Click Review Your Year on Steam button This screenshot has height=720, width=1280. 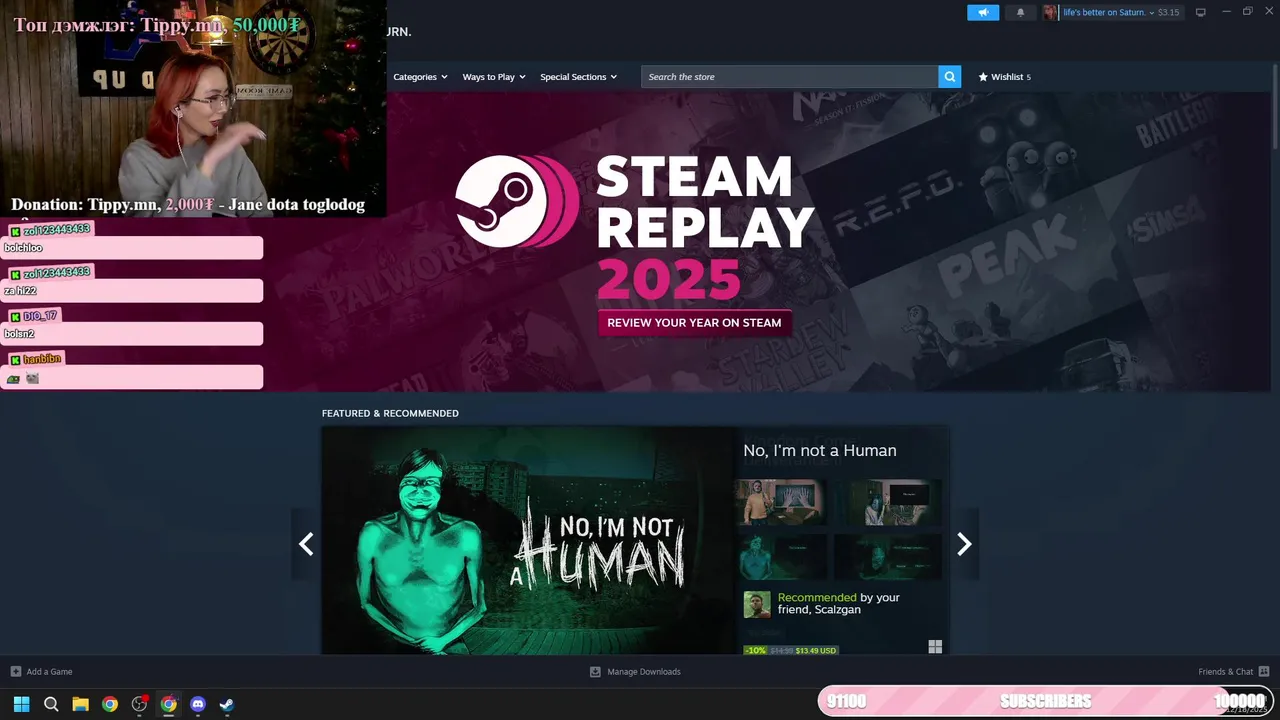694,323
